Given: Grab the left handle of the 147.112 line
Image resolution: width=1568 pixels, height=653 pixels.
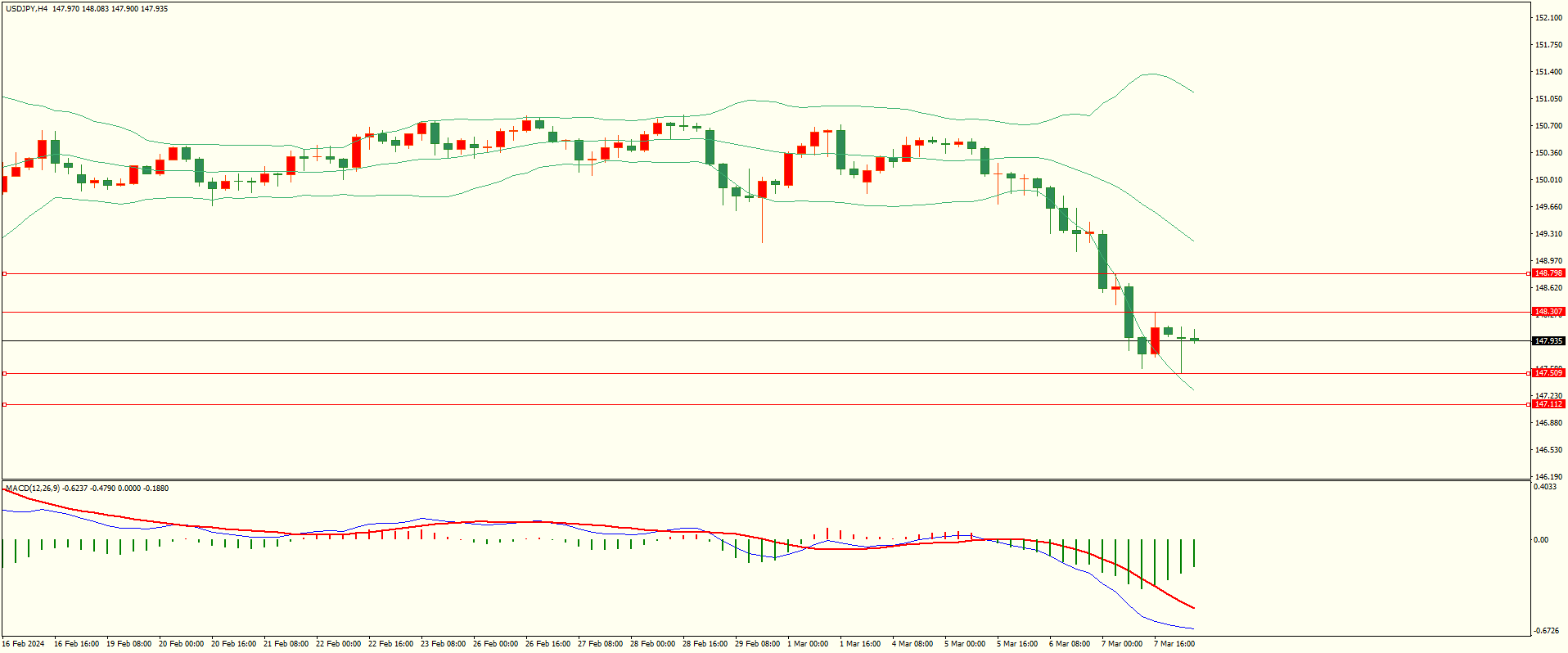Looking at the screenshot, I should coord(4,405).
